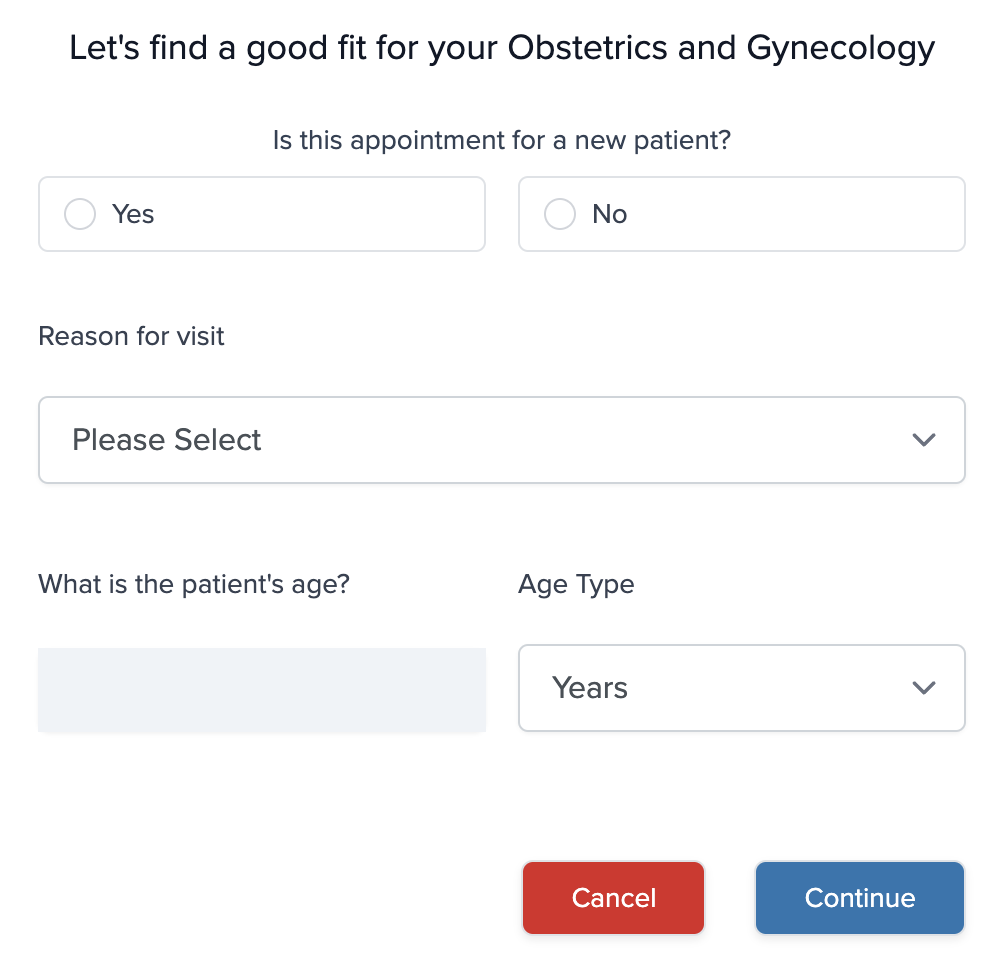Image resolution: width=1000 pixels, height=962 pixels.
Task: Click the Yes radio button circle
Action: click(80, 213)
